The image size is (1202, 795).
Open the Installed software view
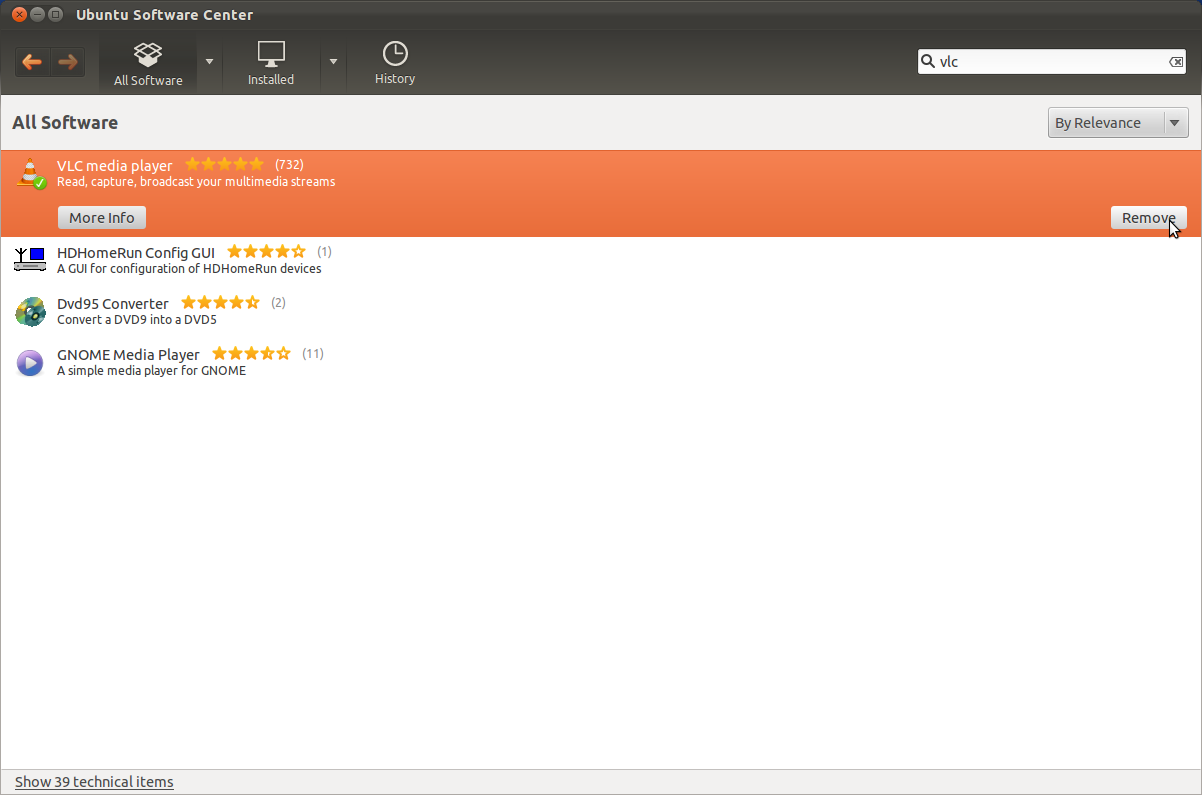point(271,64)
